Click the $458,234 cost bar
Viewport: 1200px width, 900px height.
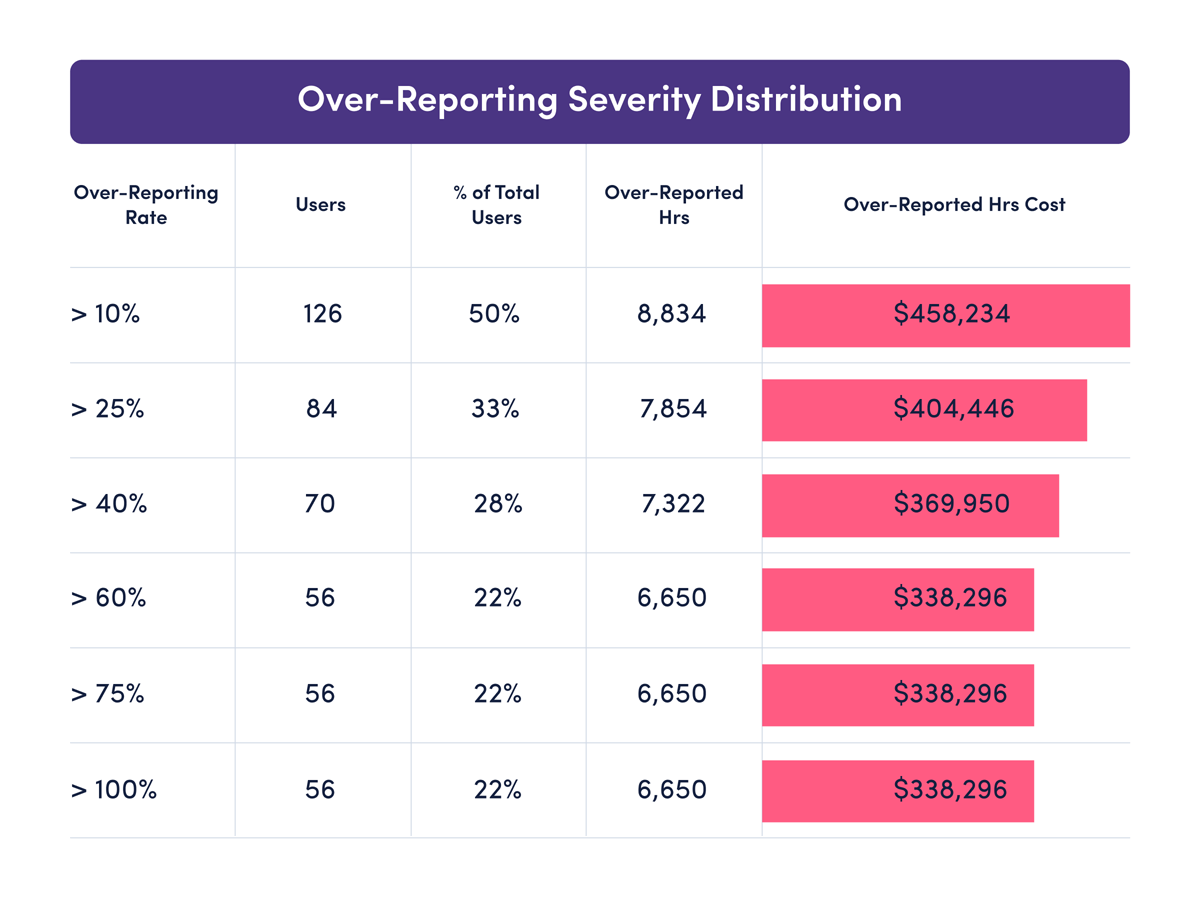tap(946, 314)
